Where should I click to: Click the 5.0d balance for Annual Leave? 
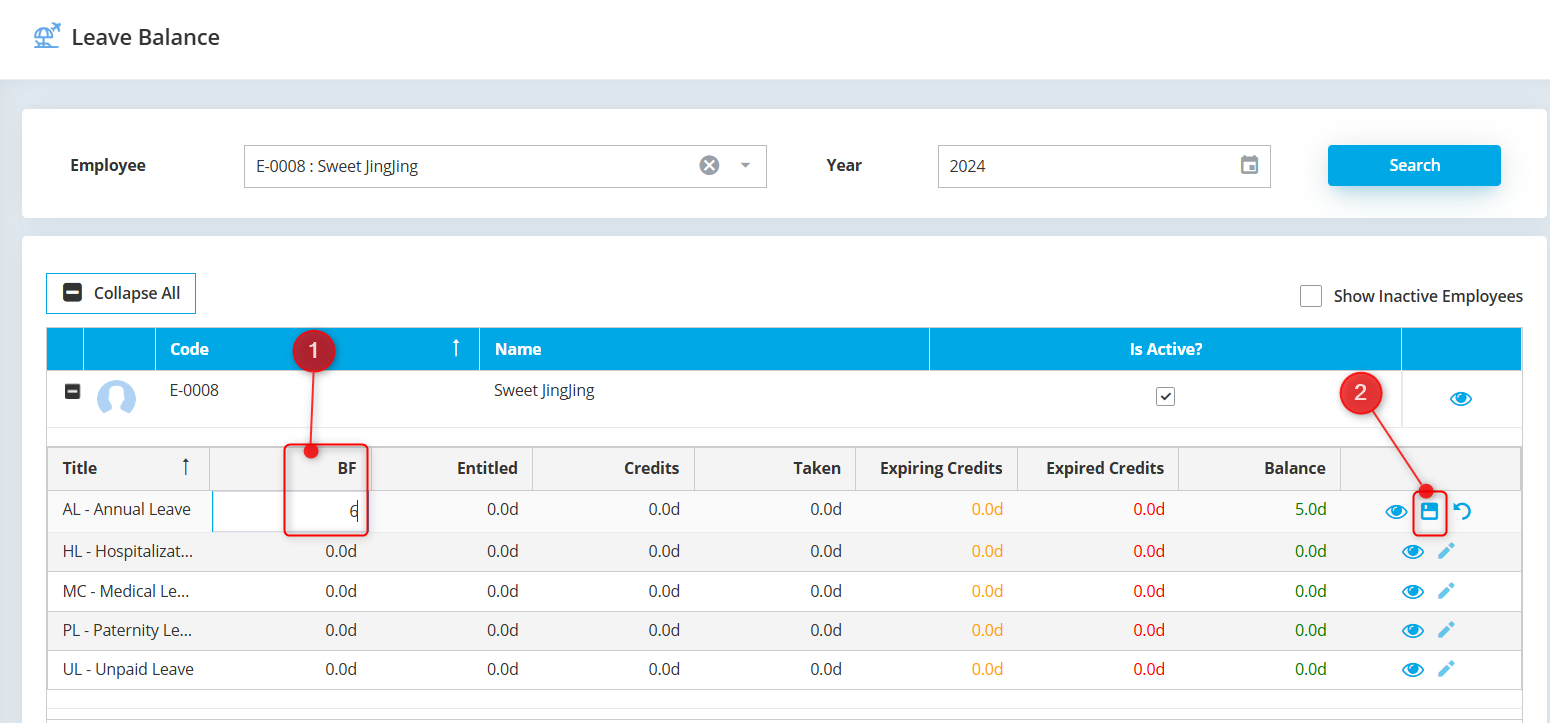[x=1310, y=509]
